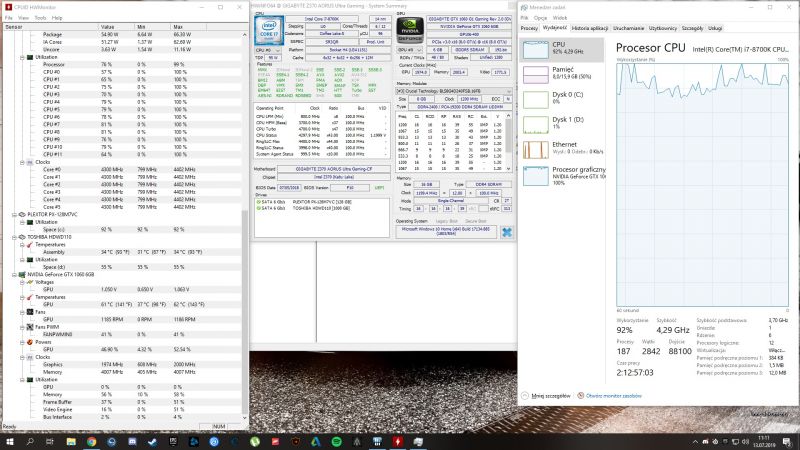Screen dimensions: 800x450
Task: Open Google Chrome from the taskbar
Action: [91, 442]
